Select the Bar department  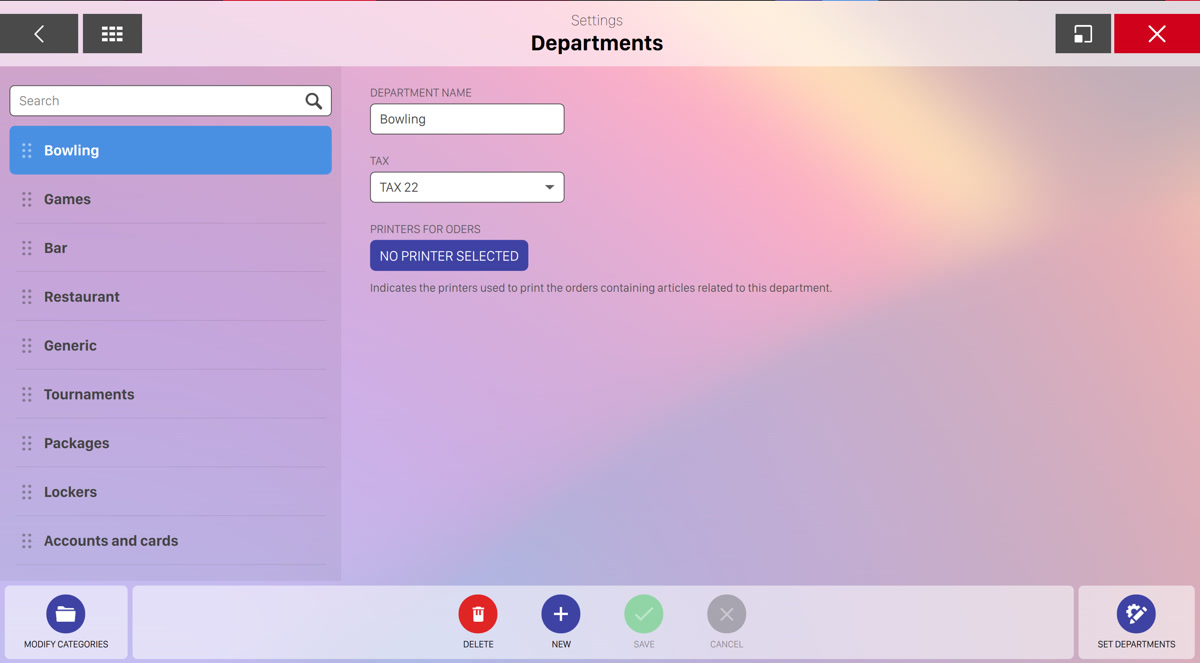pyautogui.click(x=56, y=248)
